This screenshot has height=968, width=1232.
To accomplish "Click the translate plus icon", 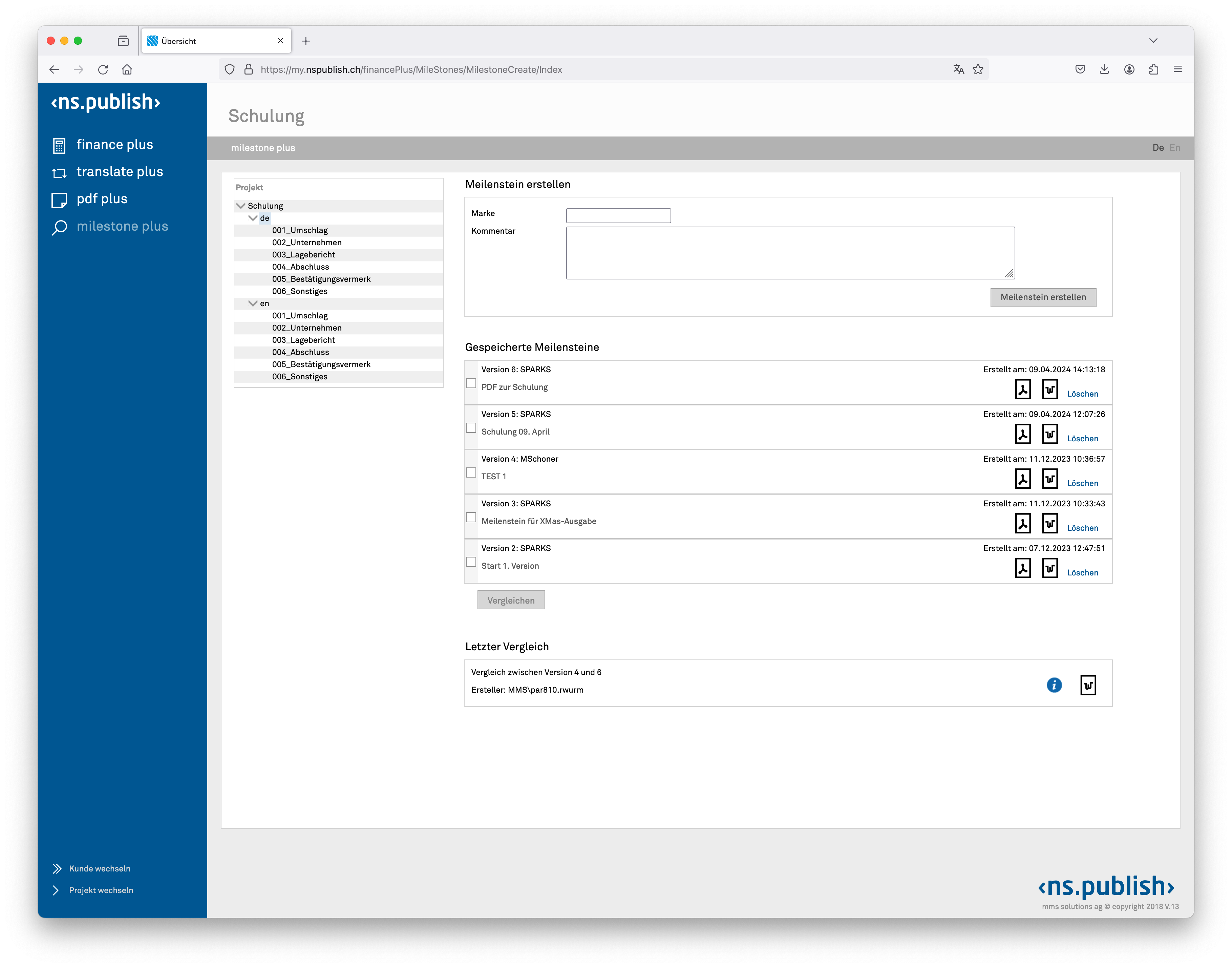I will coord(59,173).
